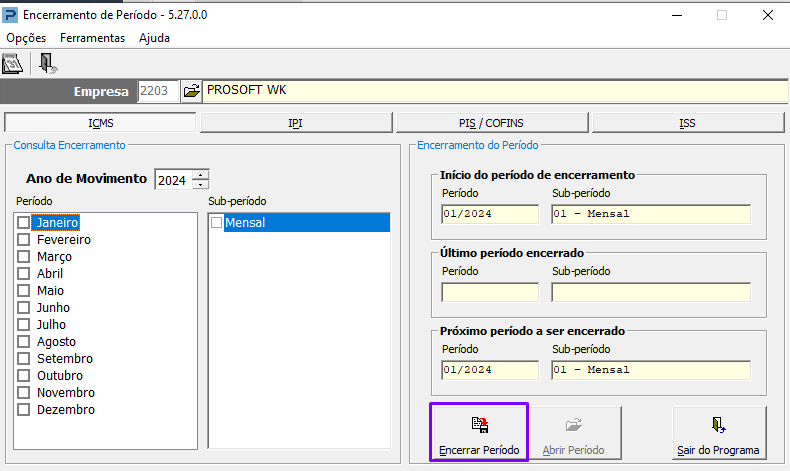Click Próximo período Período field 01/2024
Screen dimensions: 790x471
point(490,370)
